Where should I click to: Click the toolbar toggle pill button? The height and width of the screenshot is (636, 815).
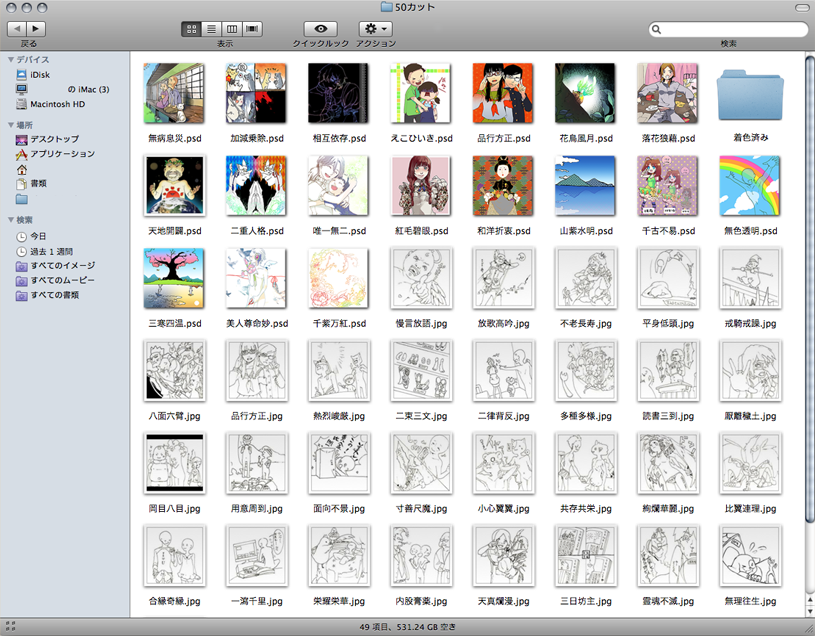(802, 8)
